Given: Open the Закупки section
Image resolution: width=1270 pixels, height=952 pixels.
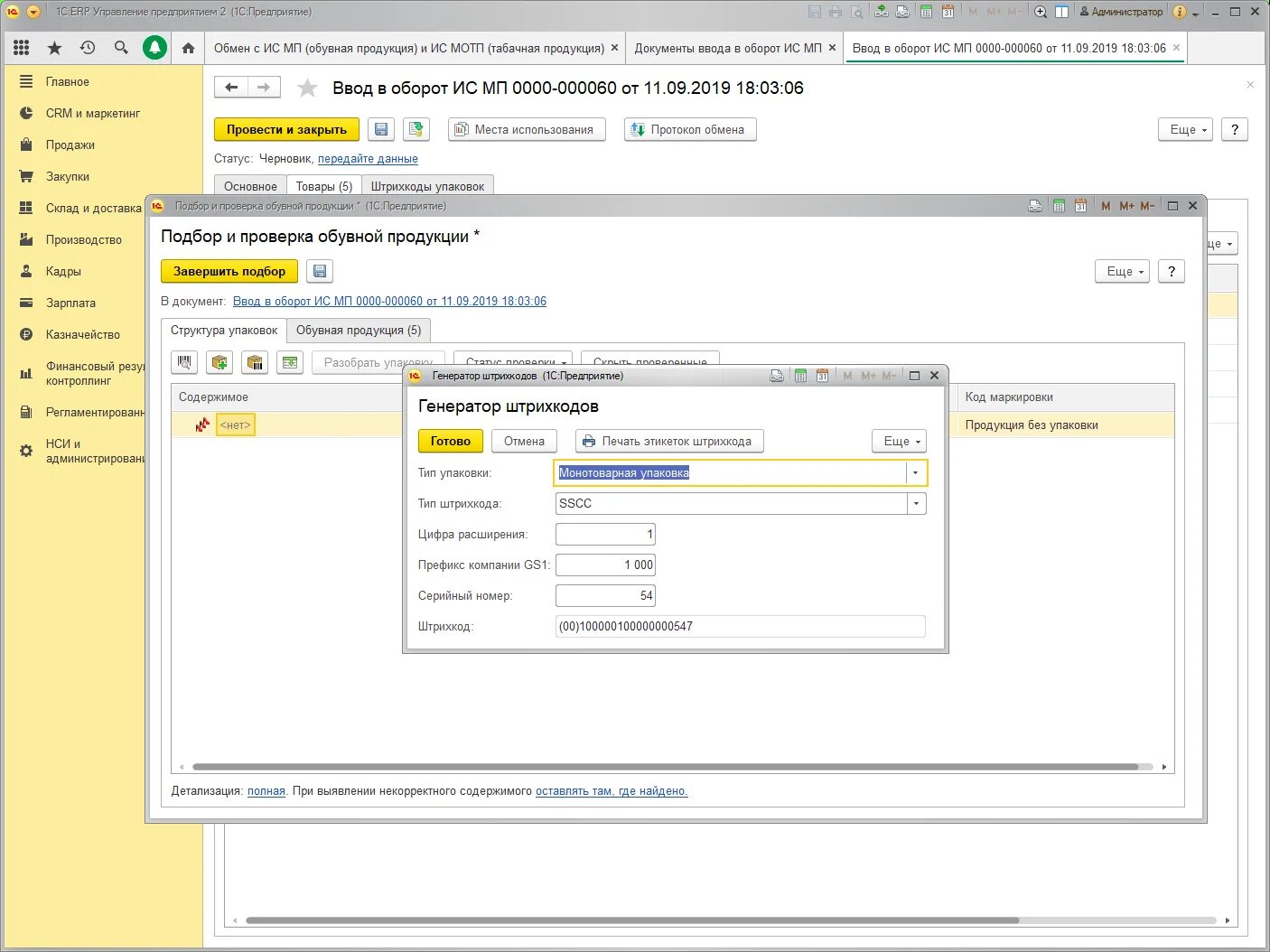Looking at the screenshot, I should 68,176.
